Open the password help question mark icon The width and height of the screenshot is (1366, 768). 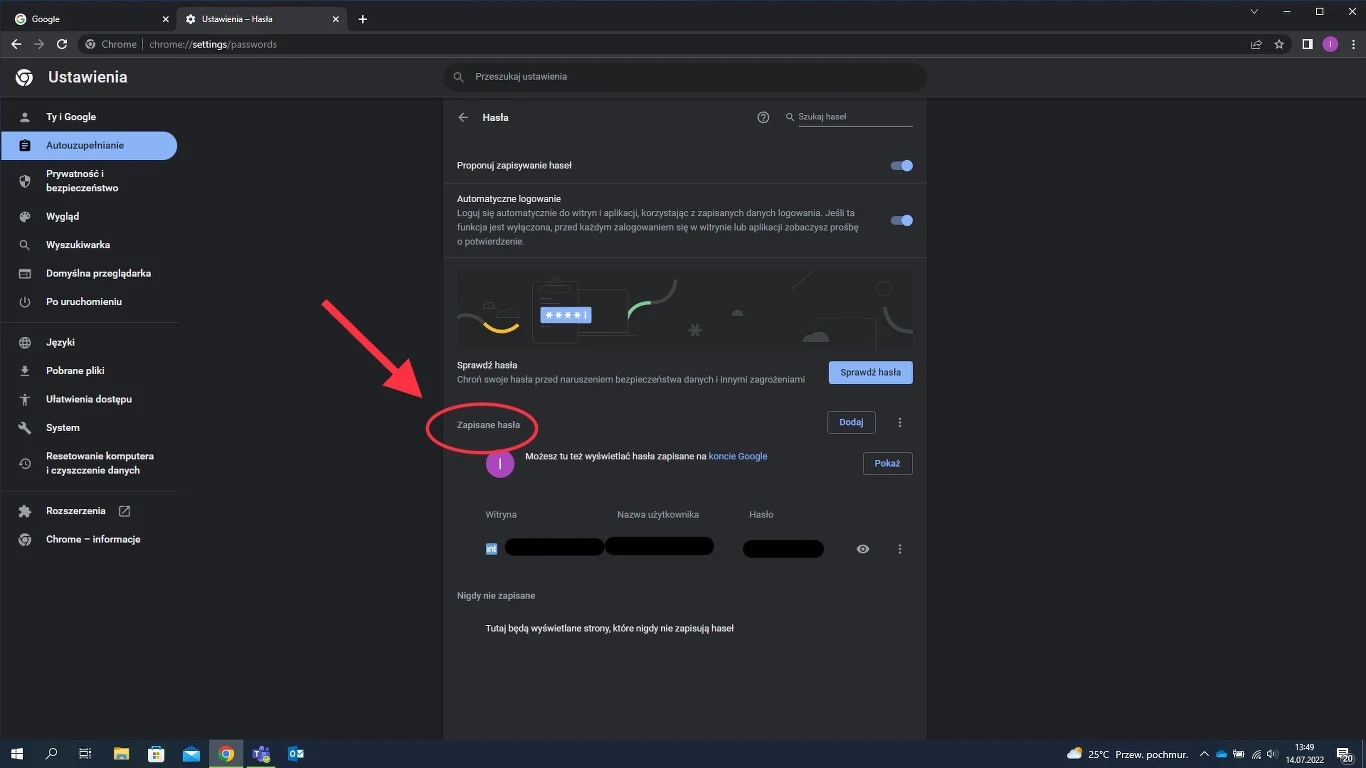click(763, 117)
